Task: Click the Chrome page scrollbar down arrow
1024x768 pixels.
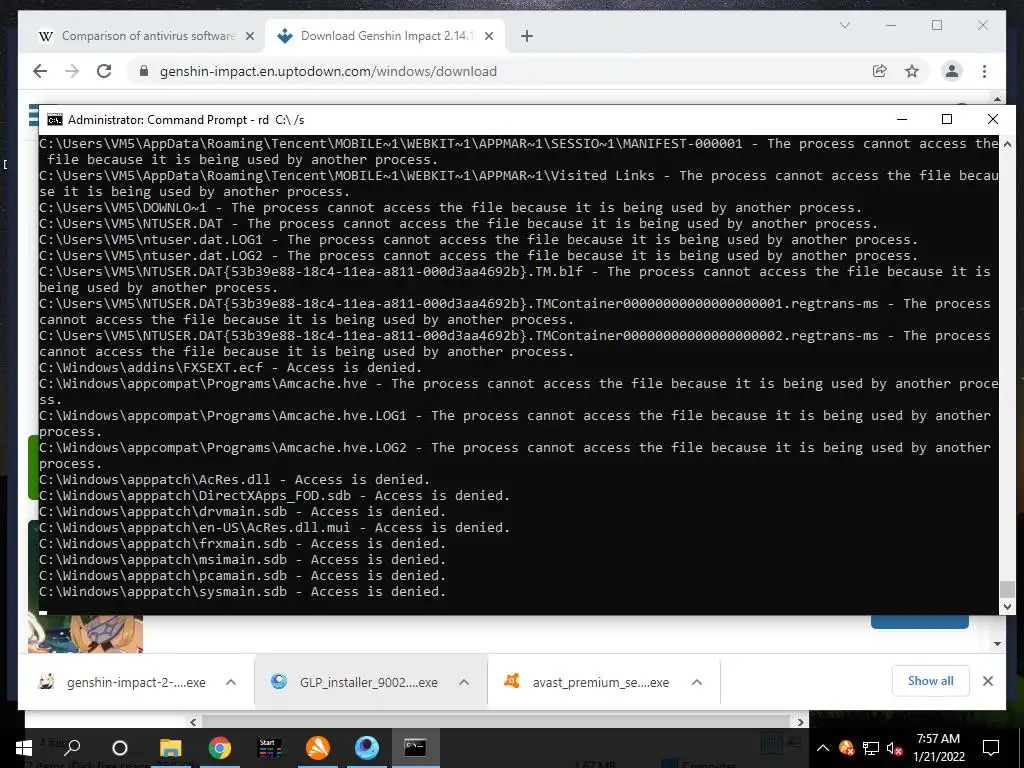Action: coord(997,644)
